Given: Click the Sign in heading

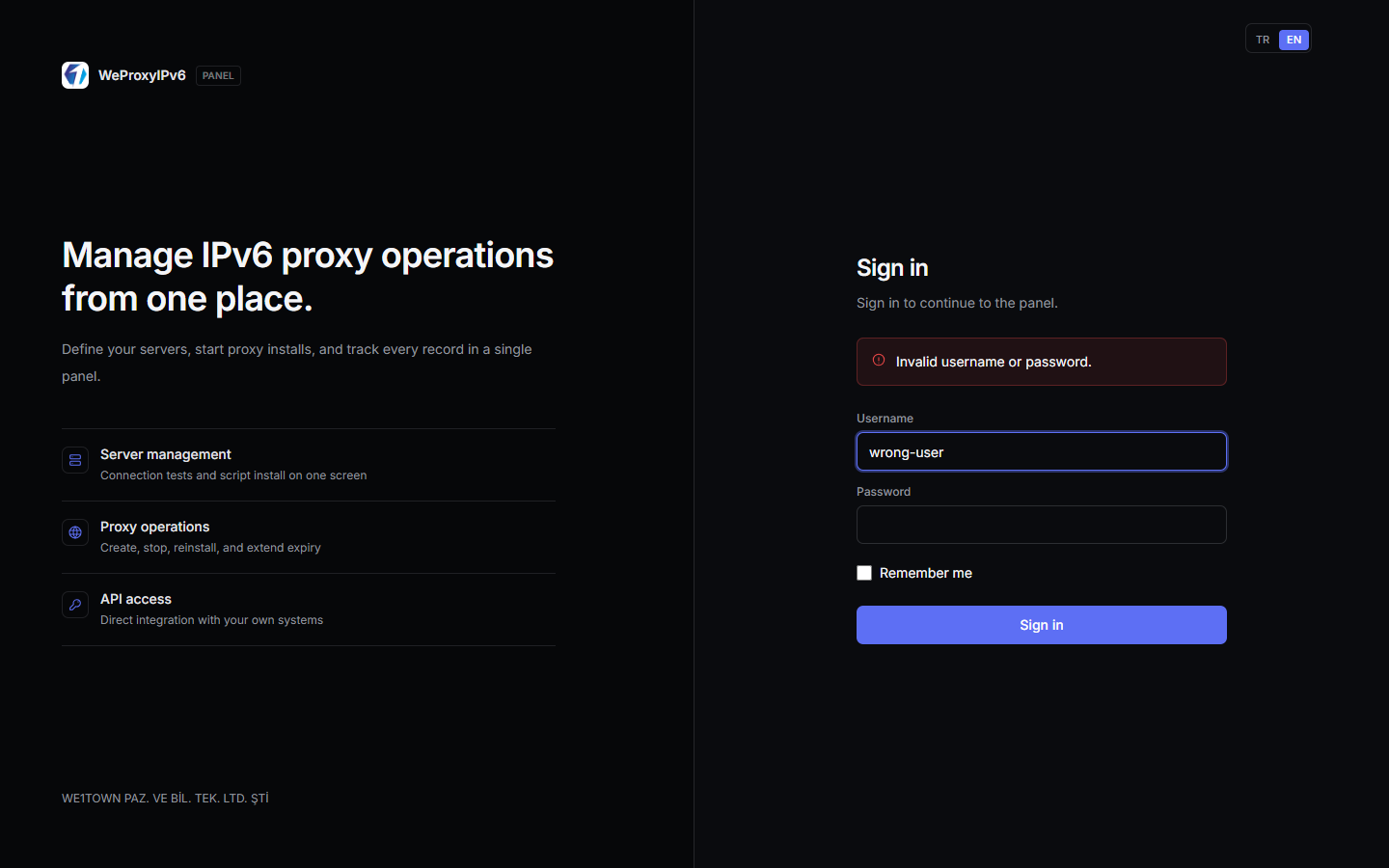Looking at the screenshot, I should [x=892, y=268].
